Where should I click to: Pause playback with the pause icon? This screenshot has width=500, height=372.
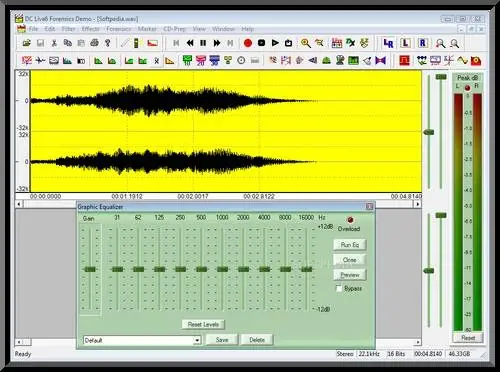pyautogui.click(x=203, y=43)
